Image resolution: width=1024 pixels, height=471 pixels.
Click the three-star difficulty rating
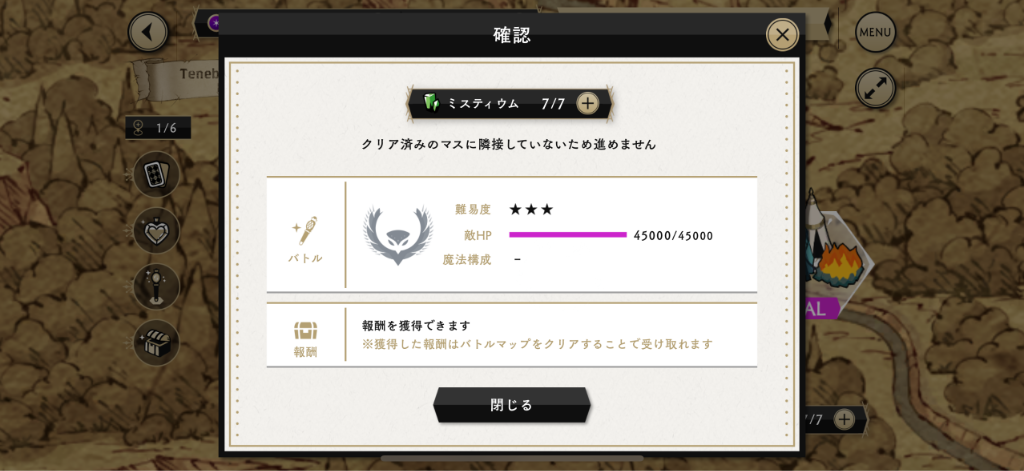click(532, 210)
